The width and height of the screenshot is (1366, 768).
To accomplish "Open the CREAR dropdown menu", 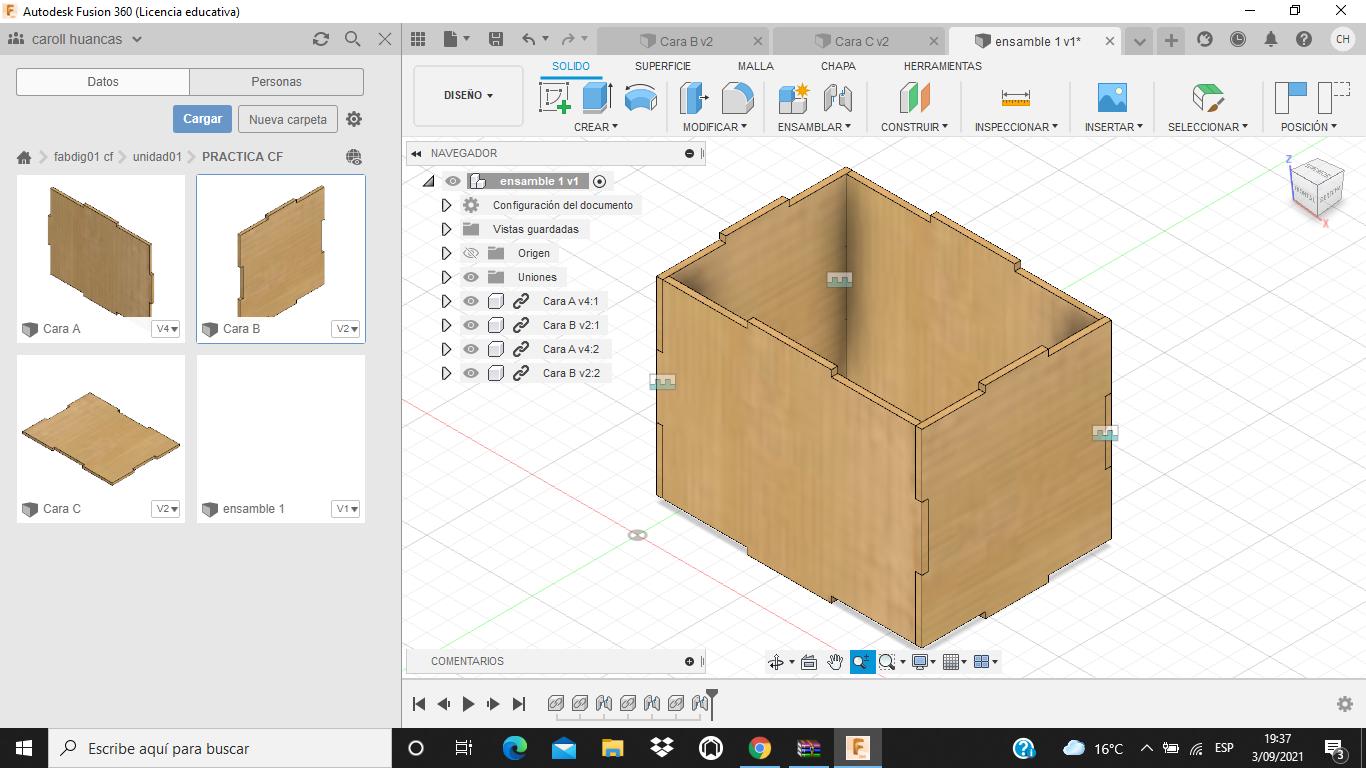I will 596,127.
